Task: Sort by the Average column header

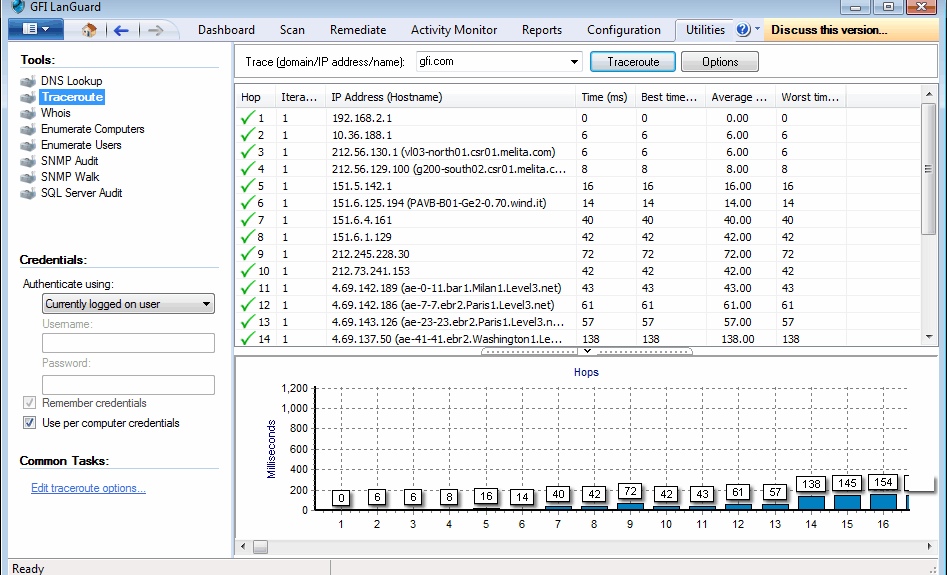Action: tap(740, 97)
